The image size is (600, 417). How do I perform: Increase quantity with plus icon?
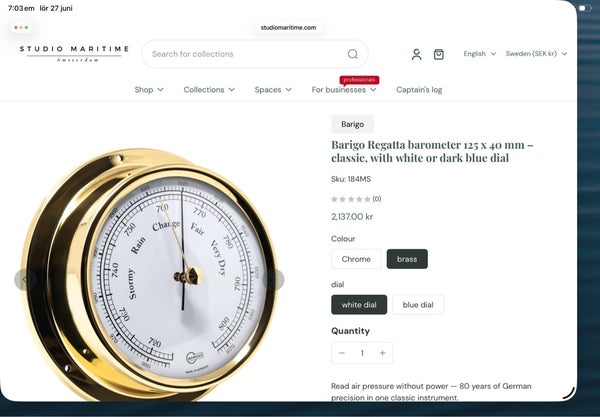pos(382,353)
